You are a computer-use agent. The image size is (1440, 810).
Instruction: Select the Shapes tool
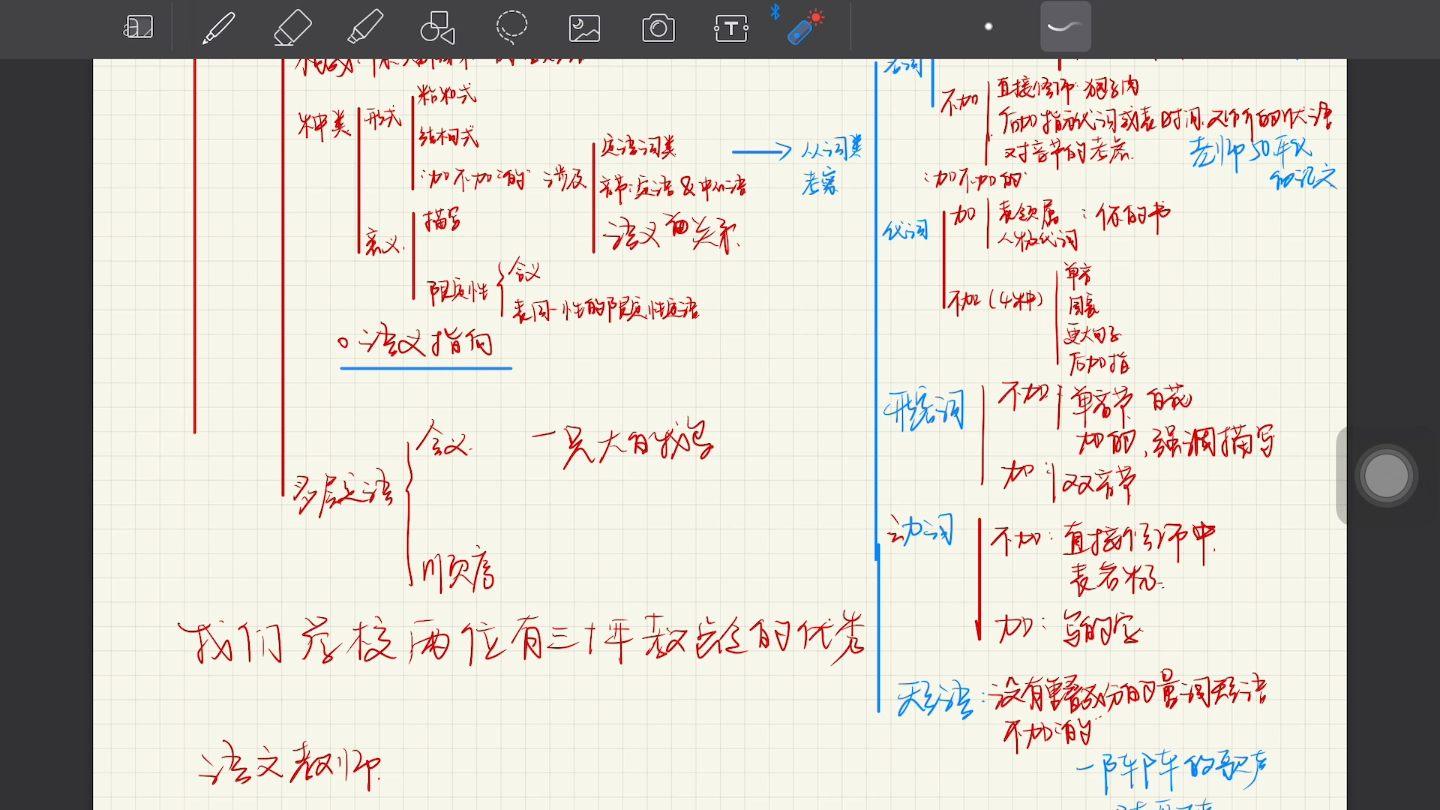pyautogui.click(x=438, y=27)
